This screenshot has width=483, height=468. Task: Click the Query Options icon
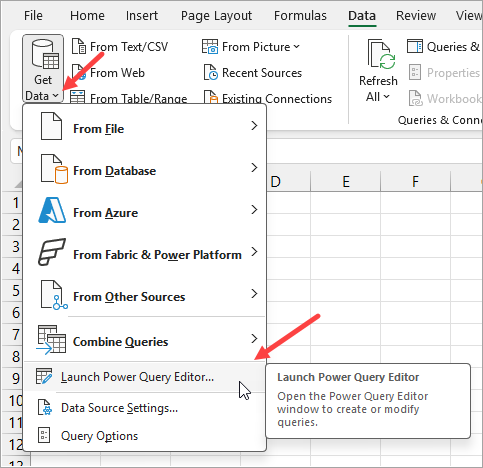pyautogui.click(x=44, y=435)
